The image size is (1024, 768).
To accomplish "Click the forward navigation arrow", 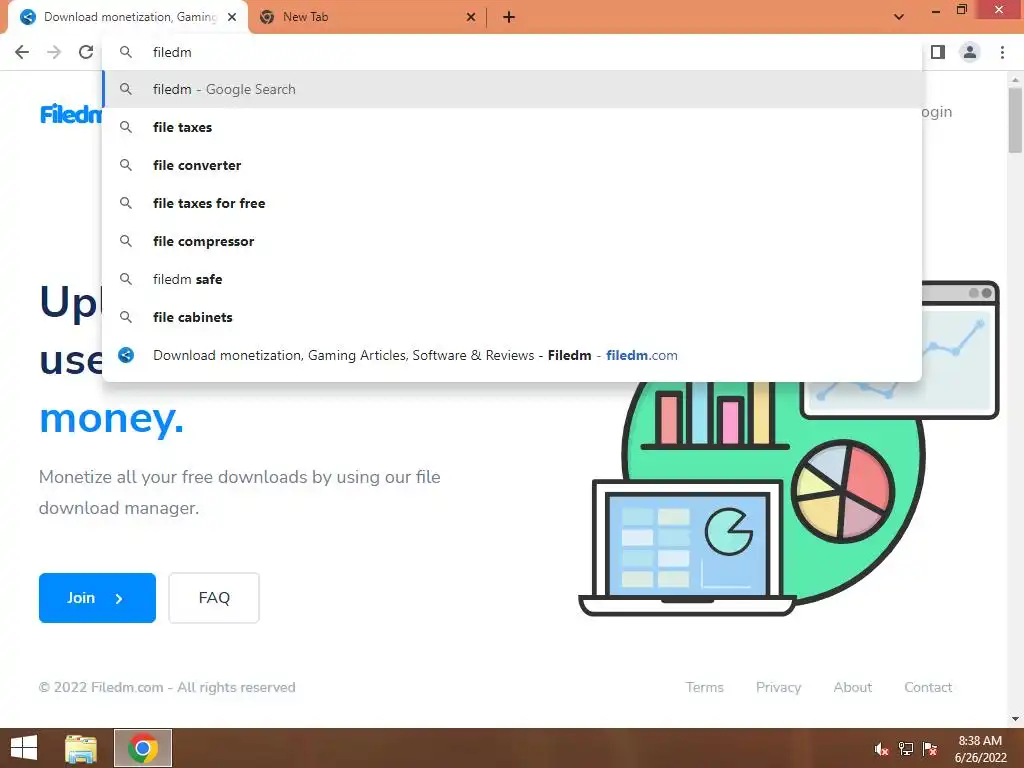I will click(54, 52).
